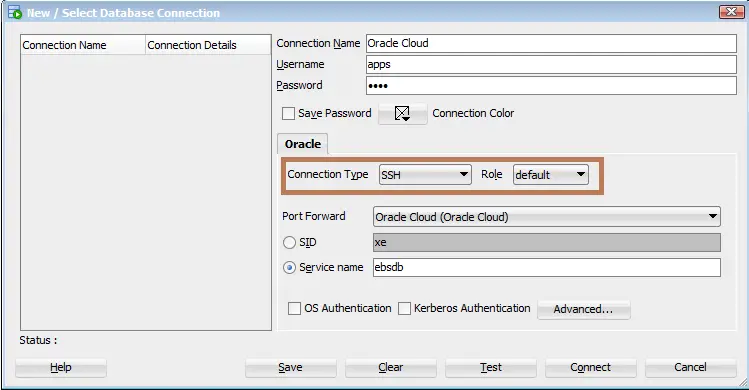749x390 pixels.
Task: Cancel the connection dialog
Action: 690,368
